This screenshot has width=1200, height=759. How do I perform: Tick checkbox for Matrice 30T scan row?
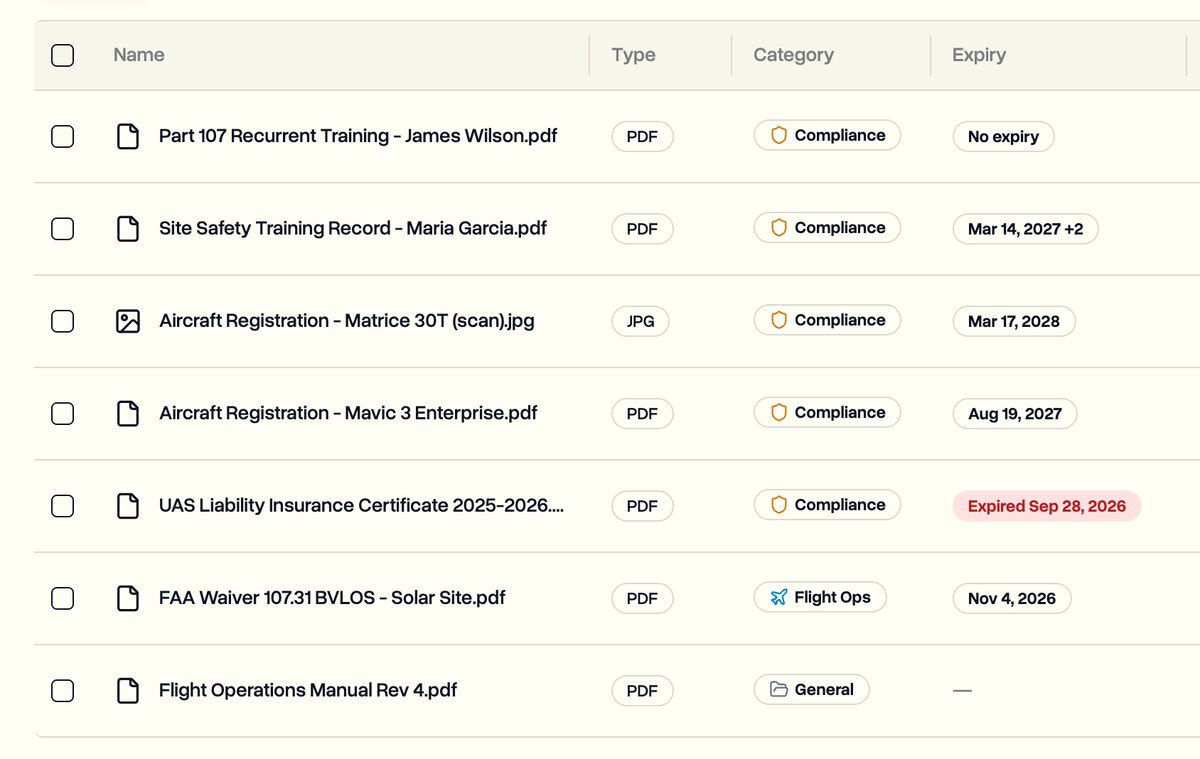point(62,321)
